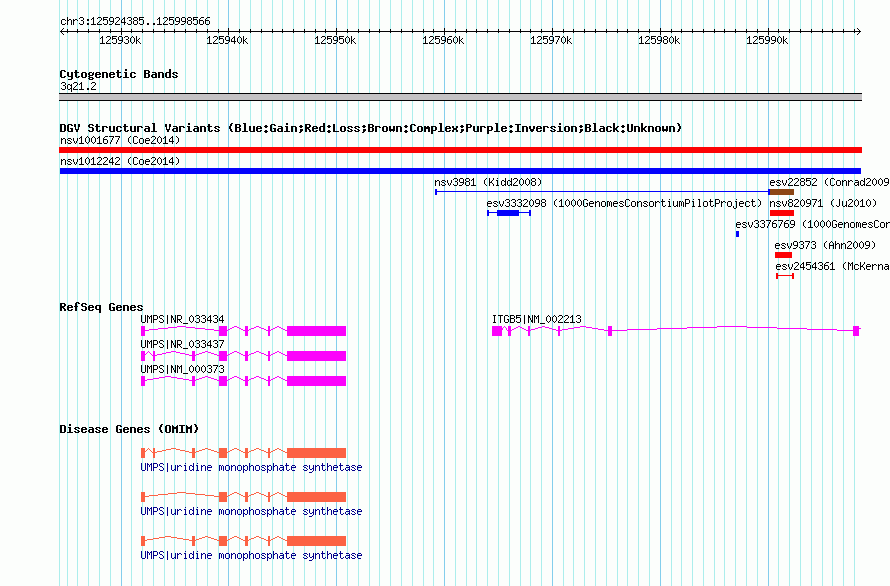Select the nsv3981 (Kidd2008) variant label
Image resolution: width=890 pixels, height=586 pixels.
click(x=488, y=182)
